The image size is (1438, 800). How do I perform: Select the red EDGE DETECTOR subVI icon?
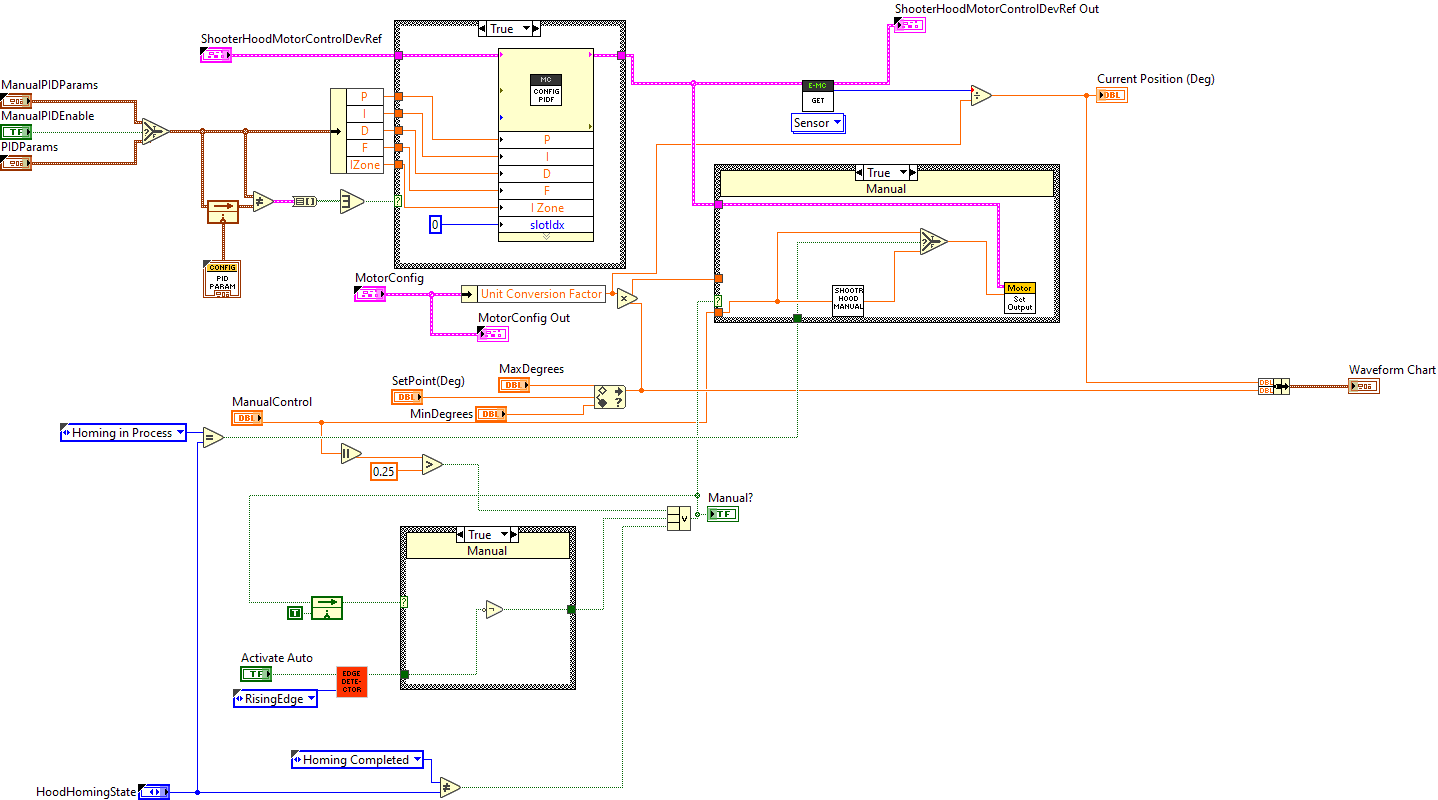(352, 682)
